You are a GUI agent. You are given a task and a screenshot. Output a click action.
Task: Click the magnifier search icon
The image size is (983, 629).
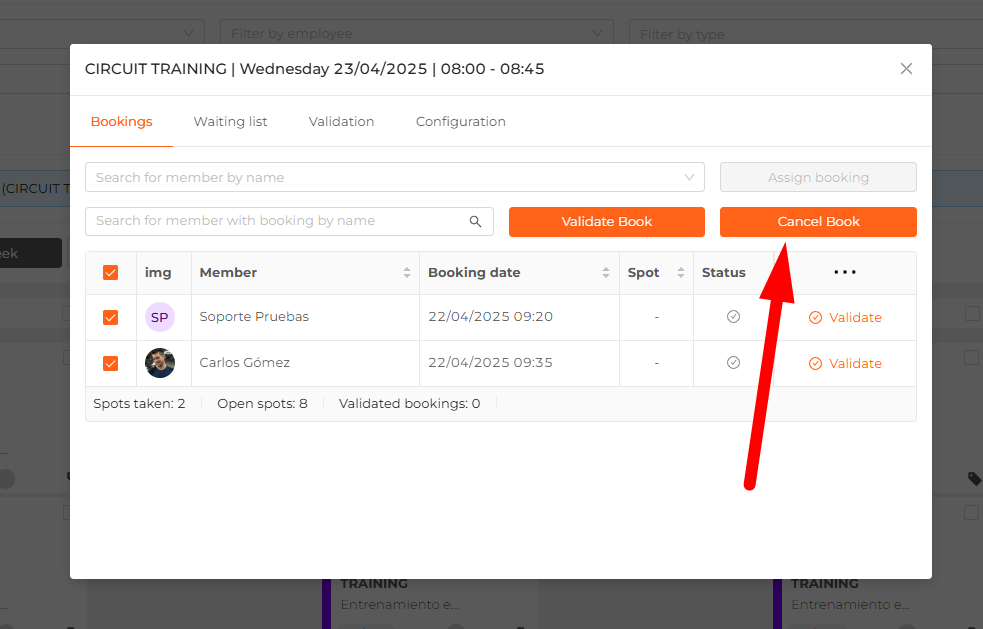click(475, 221)
